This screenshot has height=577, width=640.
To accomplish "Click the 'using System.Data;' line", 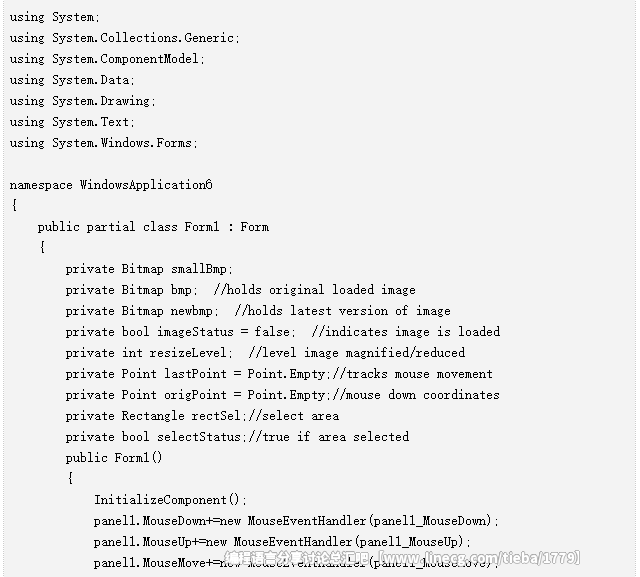I will click(x=72, y=80).
